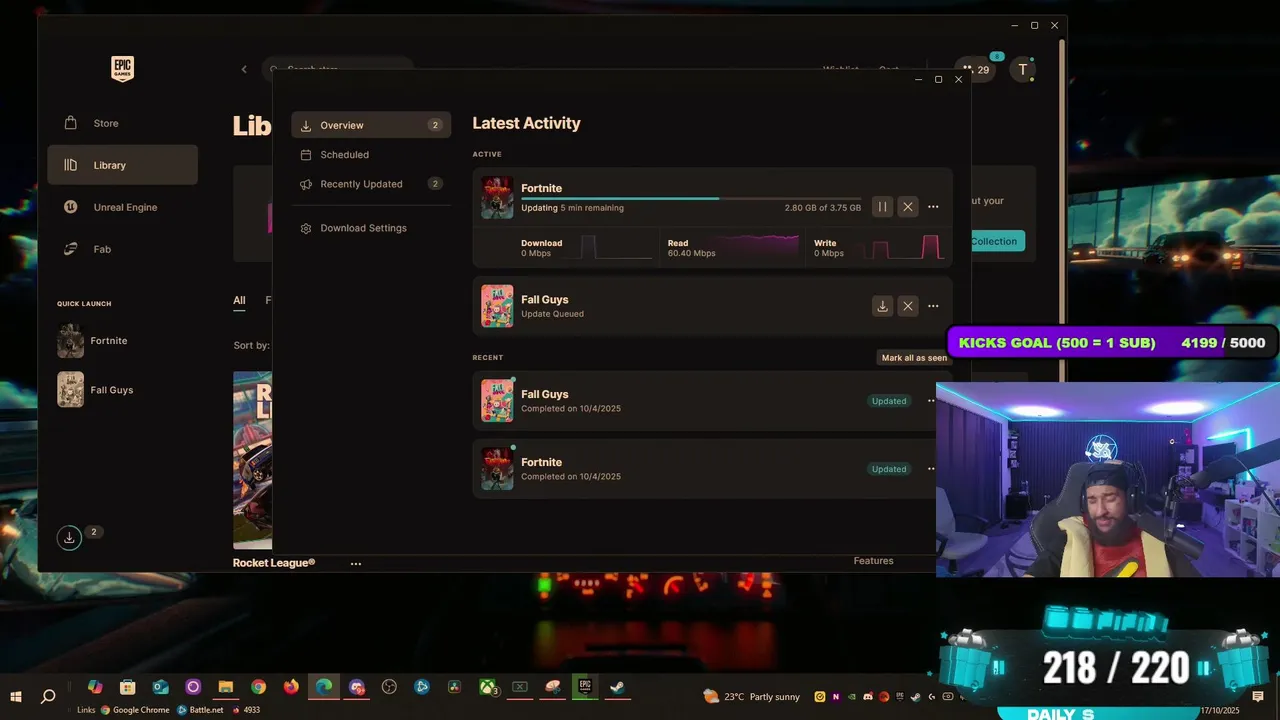1280x720 pixels.
Task: Select the All tab in Library
Action: [239, 300]
